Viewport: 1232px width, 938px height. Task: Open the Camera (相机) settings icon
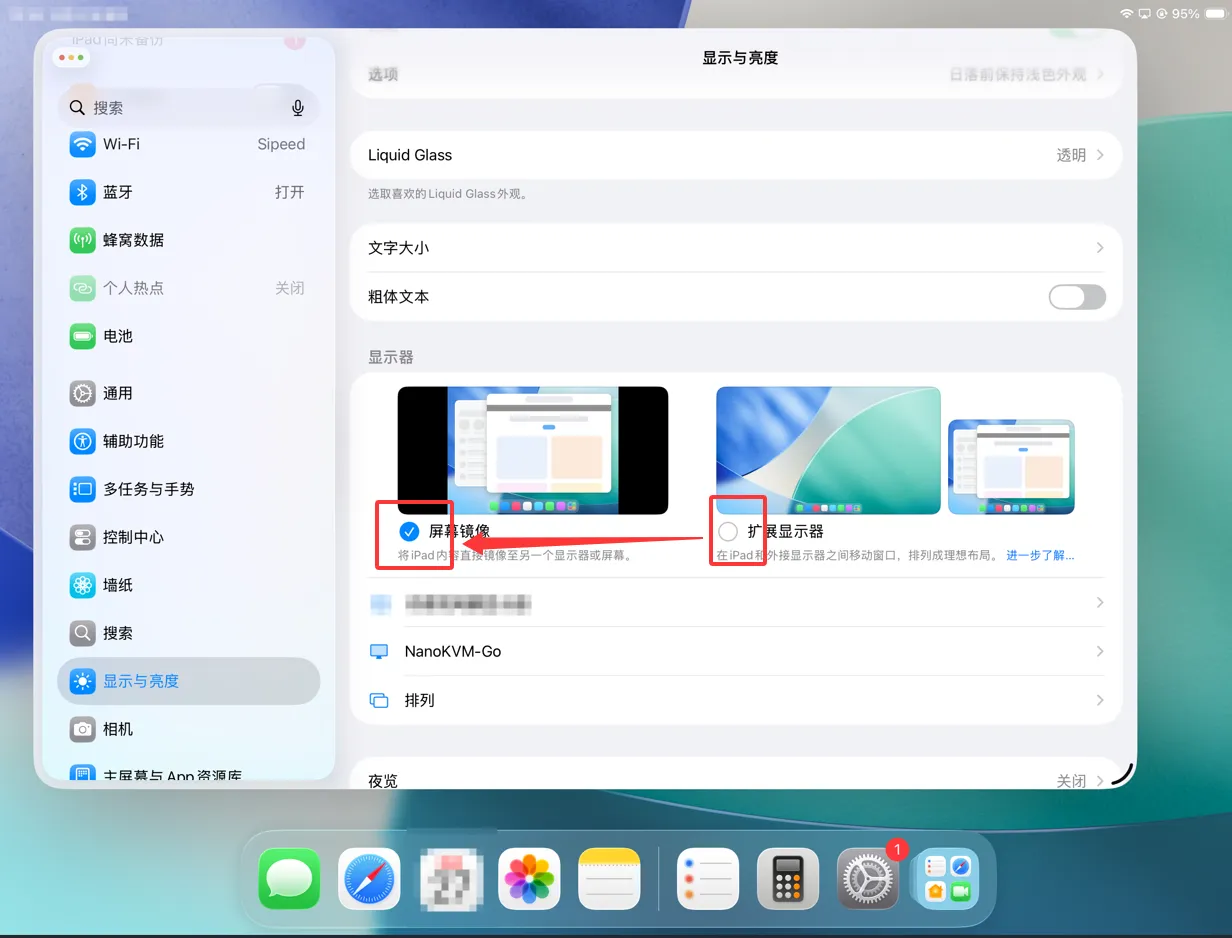(82, 729)
